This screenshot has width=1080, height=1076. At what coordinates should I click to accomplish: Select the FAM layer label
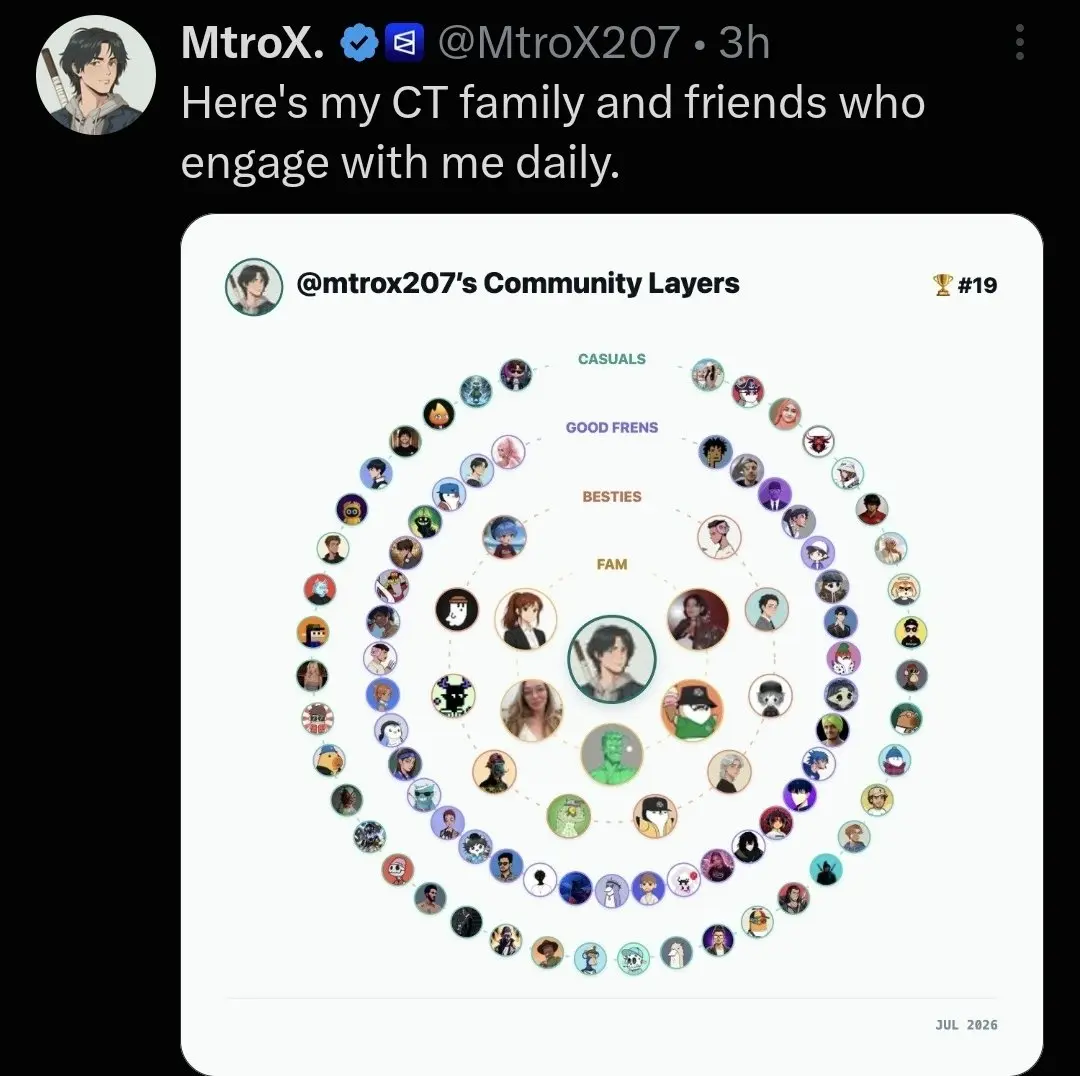[x=612, y=564]
